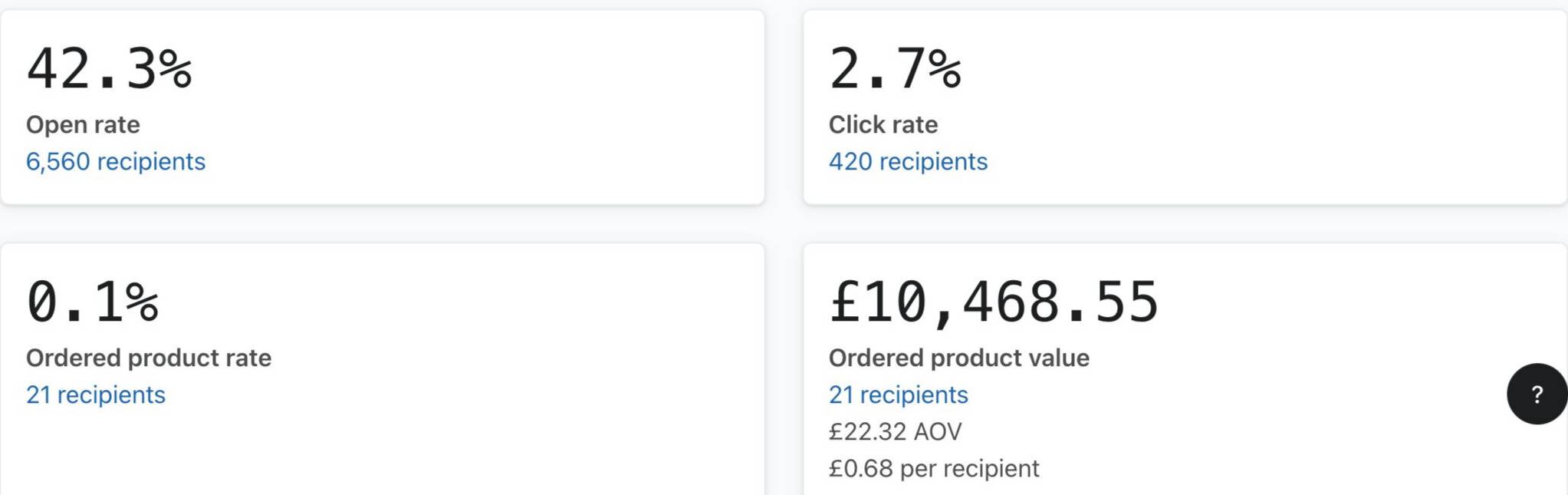Open the 420 recipients link
Screen dimensions: 1568x495
click(908, 161)
